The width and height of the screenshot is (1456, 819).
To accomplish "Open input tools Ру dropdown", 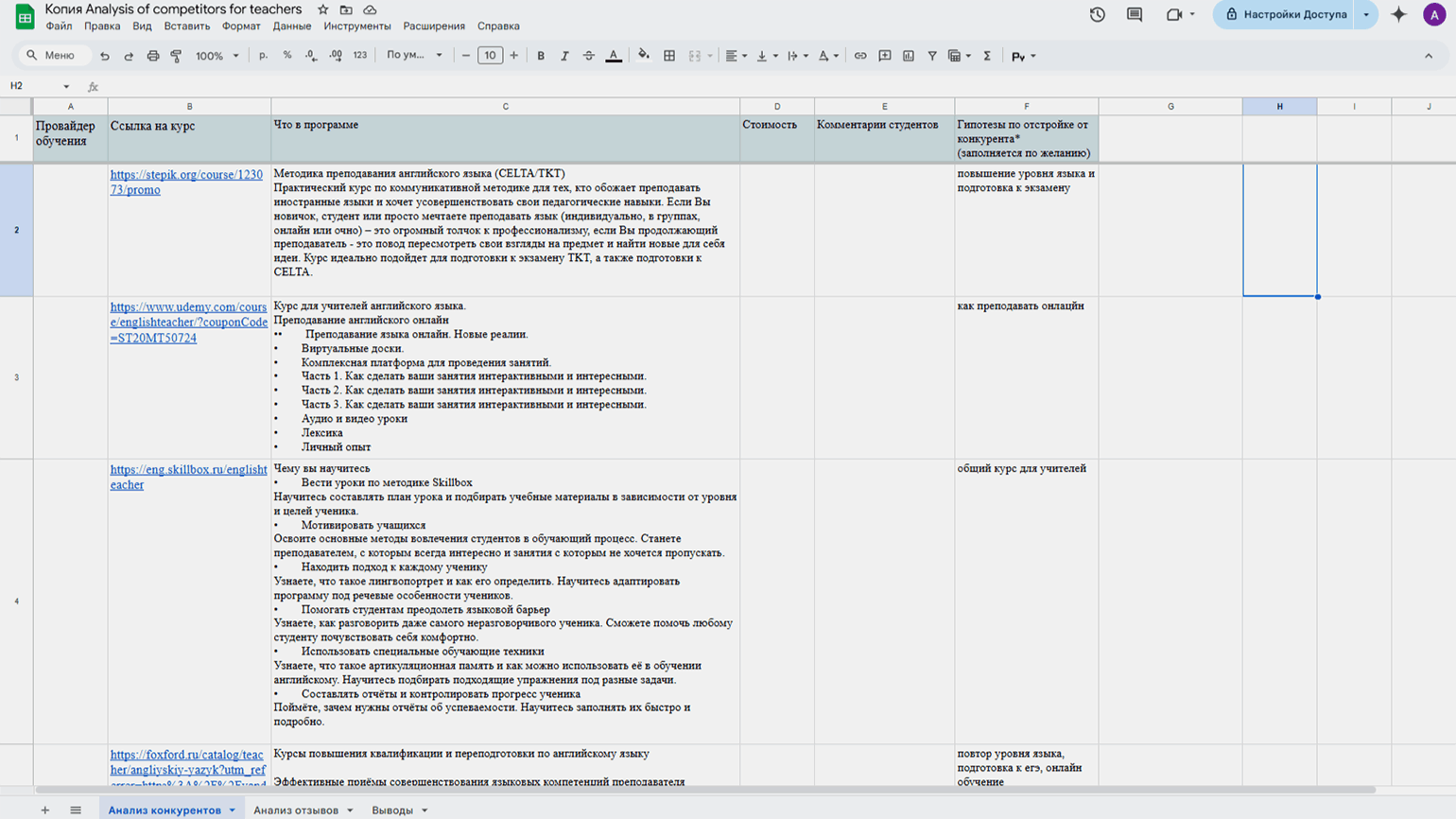I will (x=1024, y=56).
